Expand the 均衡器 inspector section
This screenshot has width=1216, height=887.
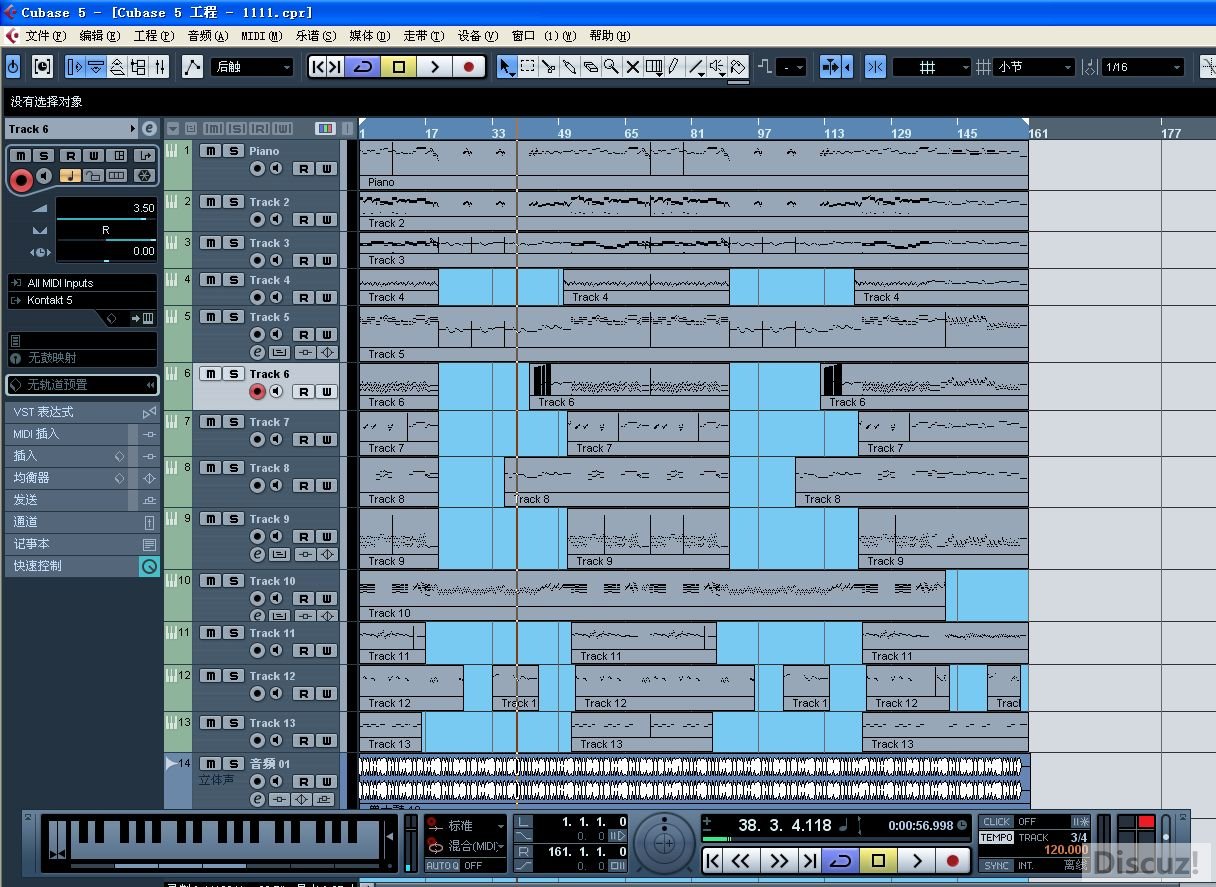pos(81,478)
